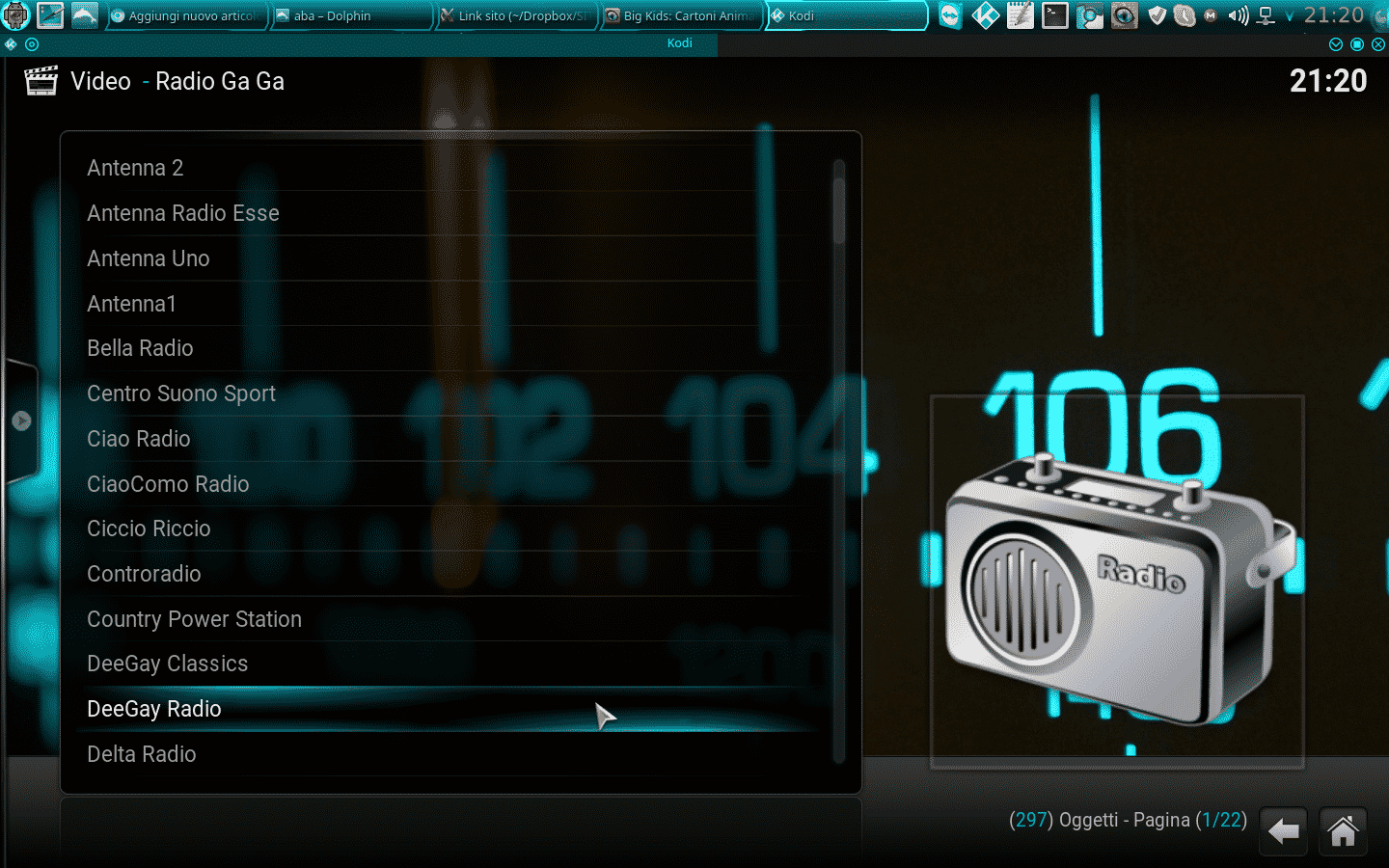Image resolution: width=1389 pixels, height=868 pixels.
Task: Open the shield security tray icon
Action: [1157, 15]
